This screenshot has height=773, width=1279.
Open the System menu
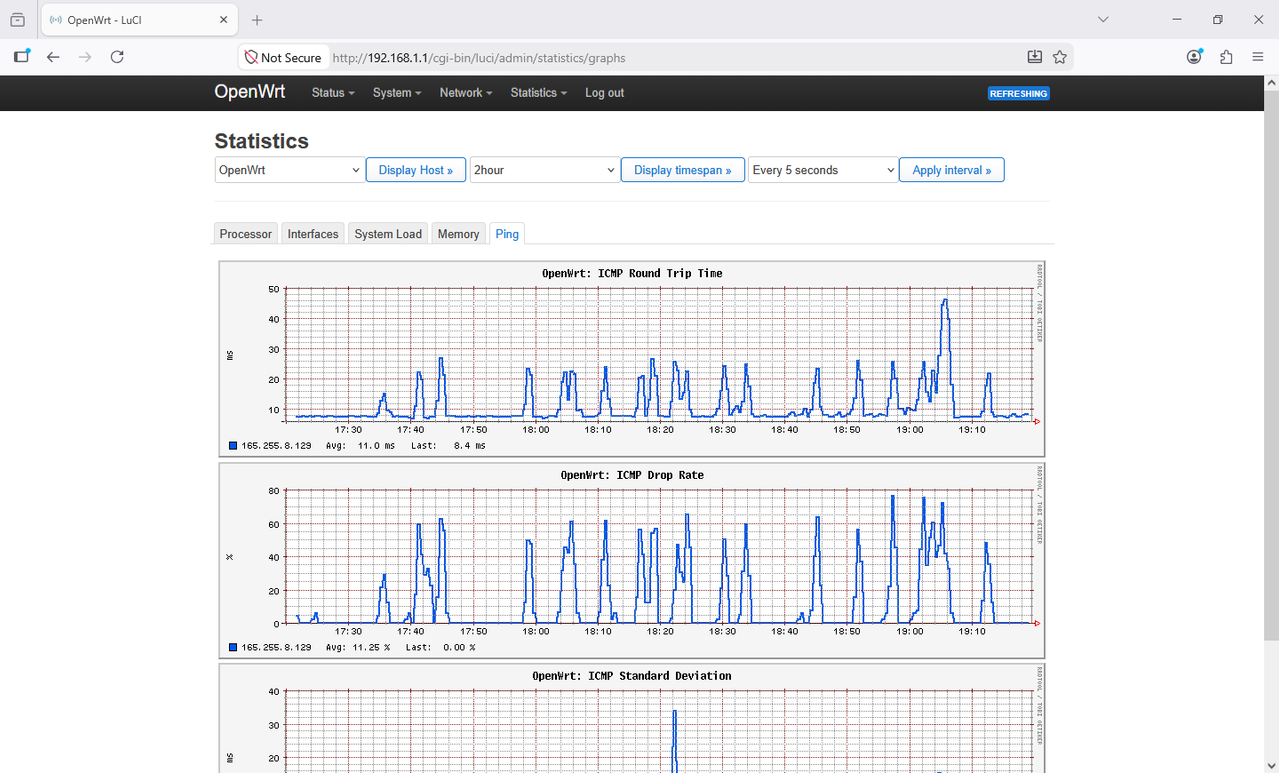click(x=397, y=93)
